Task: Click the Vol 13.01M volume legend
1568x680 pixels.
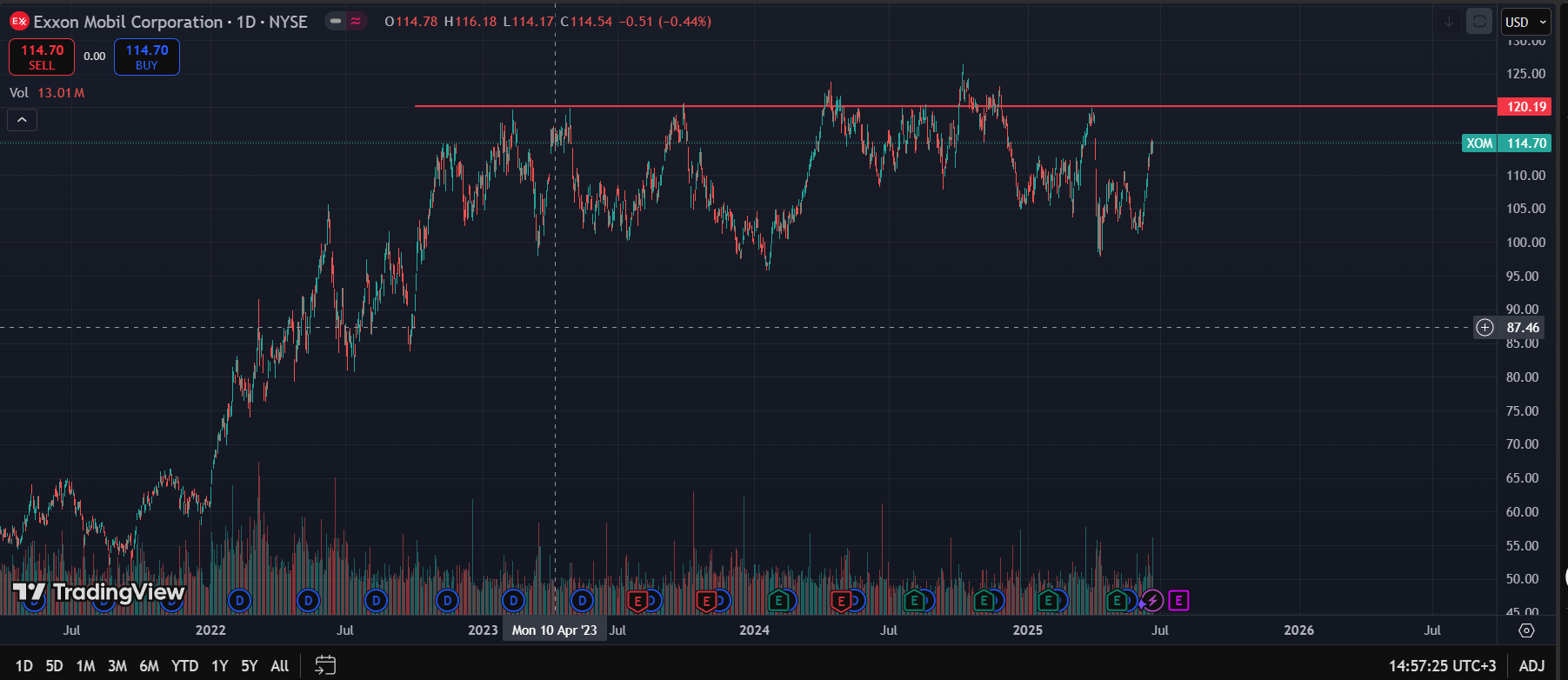Action: (47, 92)
